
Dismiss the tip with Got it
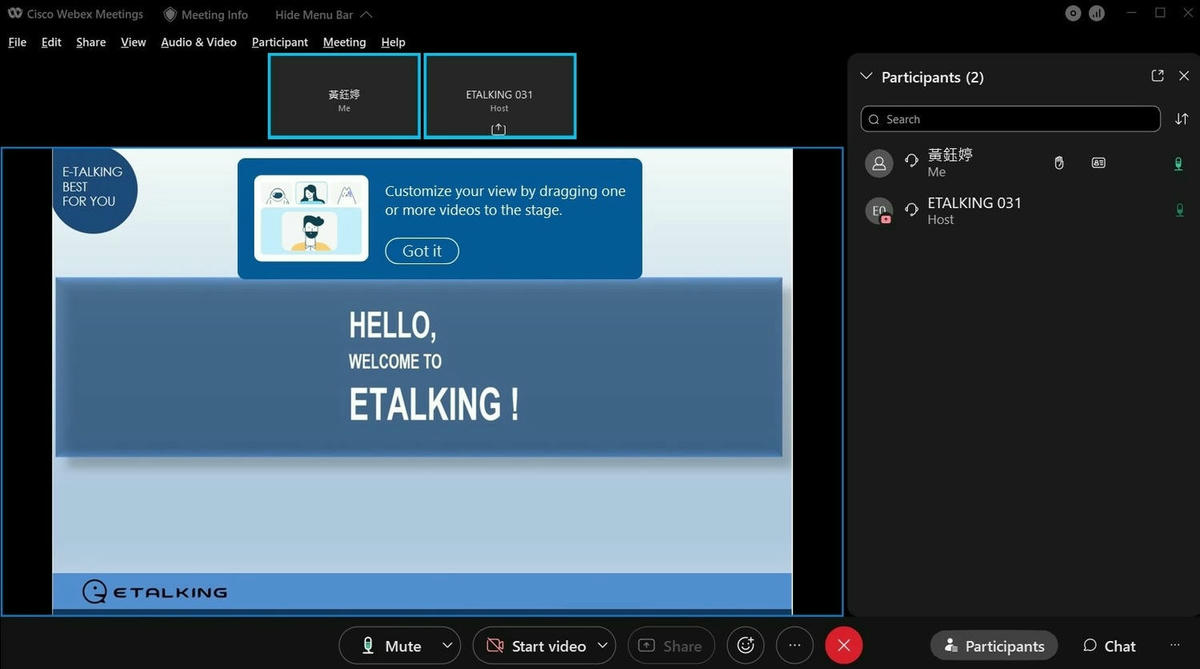pyautogui.click(x=422, y=251)
